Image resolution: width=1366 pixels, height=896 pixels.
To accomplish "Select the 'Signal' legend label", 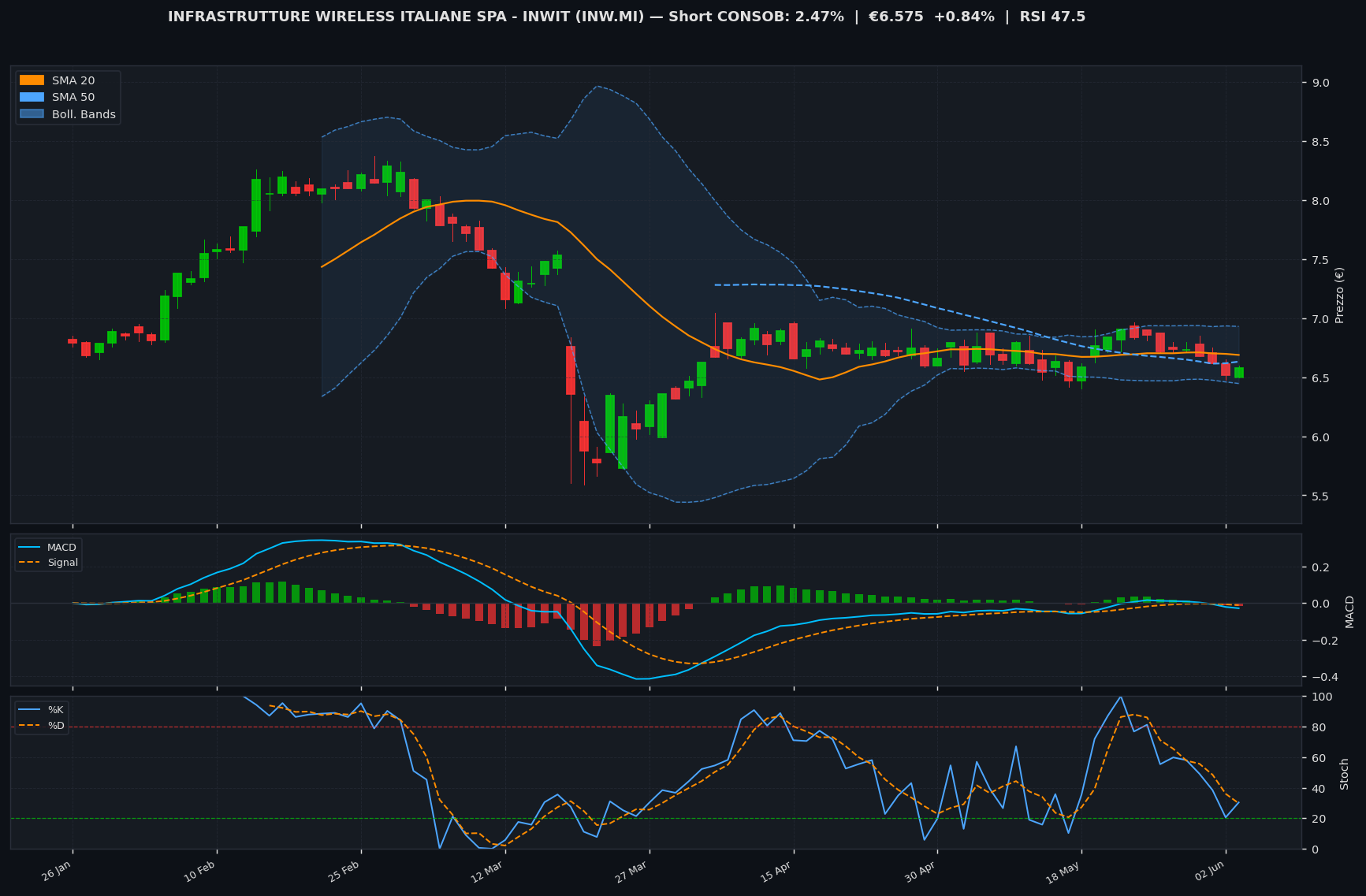I will click(62, 563).
